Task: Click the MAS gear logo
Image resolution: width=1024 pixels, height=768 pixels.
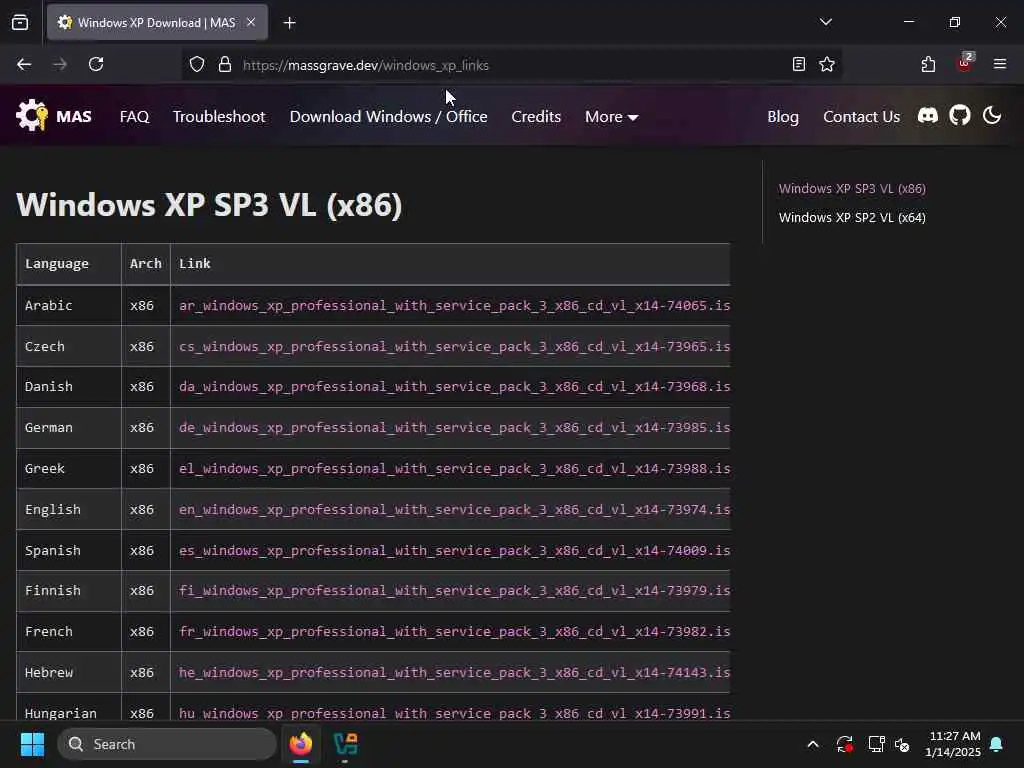Action: (32, 116)
